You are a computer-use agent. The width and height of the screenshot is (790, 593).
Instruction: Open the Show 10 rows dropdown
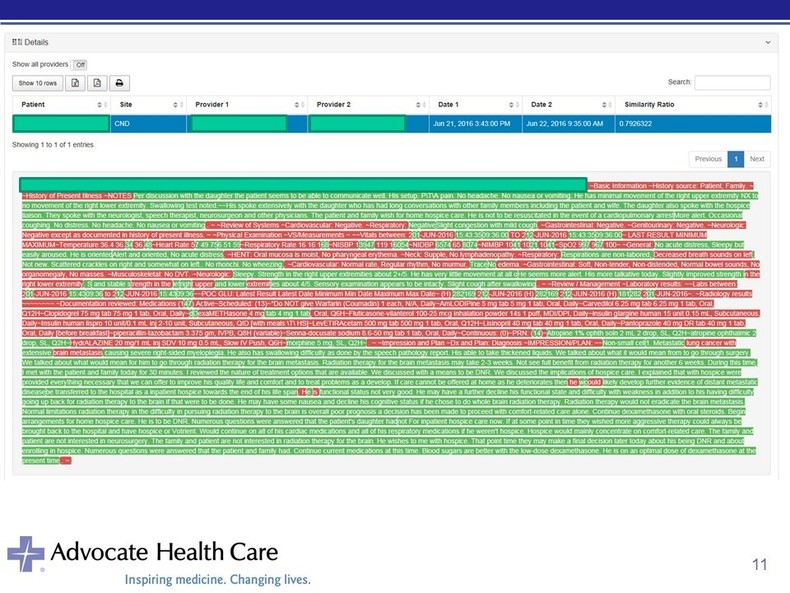38,83
